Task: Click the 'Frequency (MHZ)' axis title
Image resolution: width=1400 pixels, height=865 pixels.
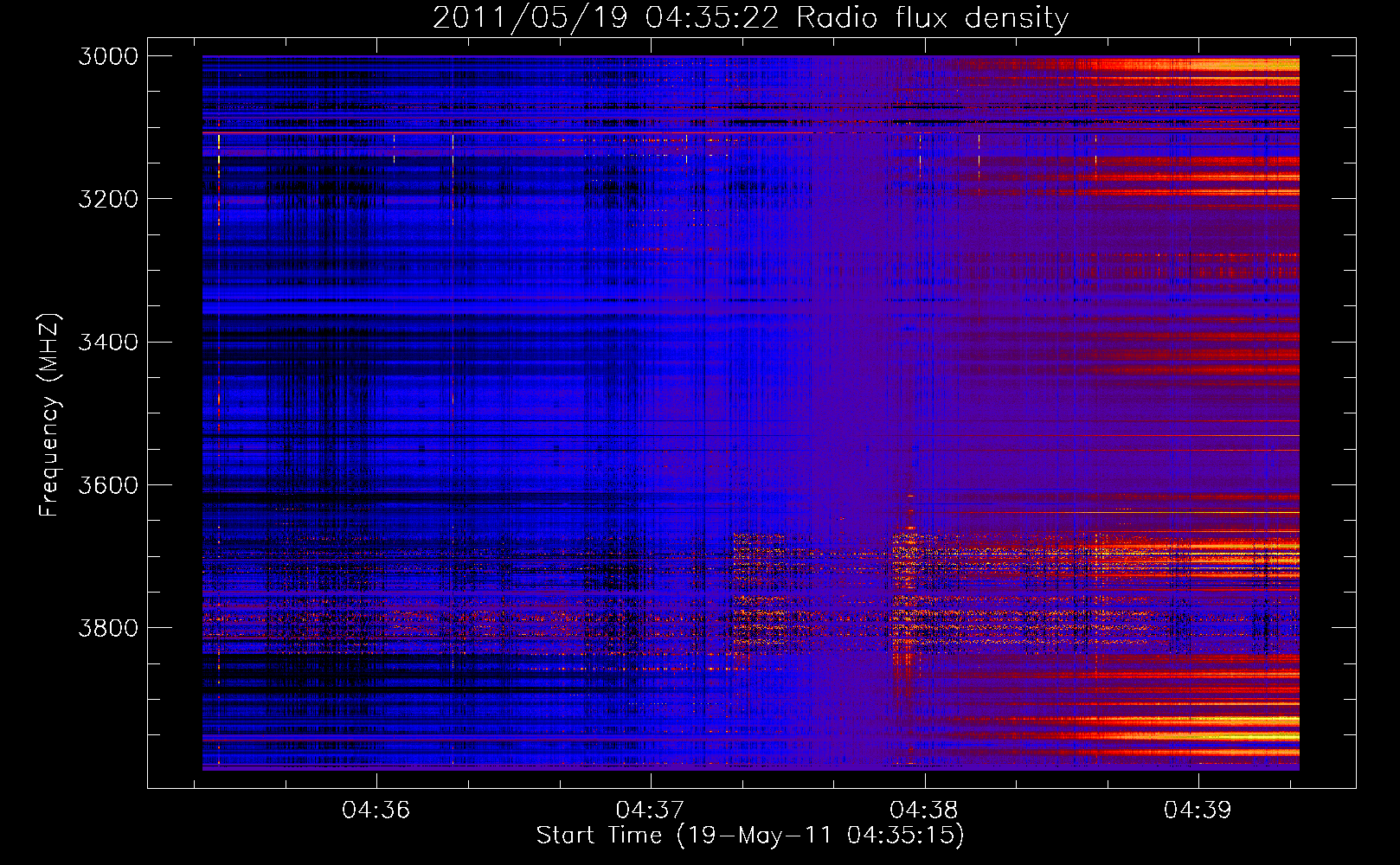Action: (49, 415)
